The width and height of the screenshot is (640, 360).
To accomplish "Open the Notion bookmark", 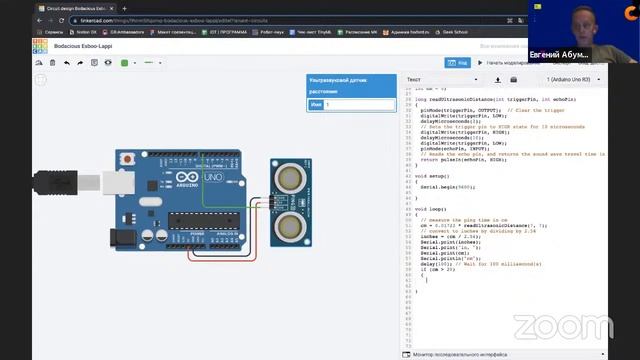I will [83, 32].
